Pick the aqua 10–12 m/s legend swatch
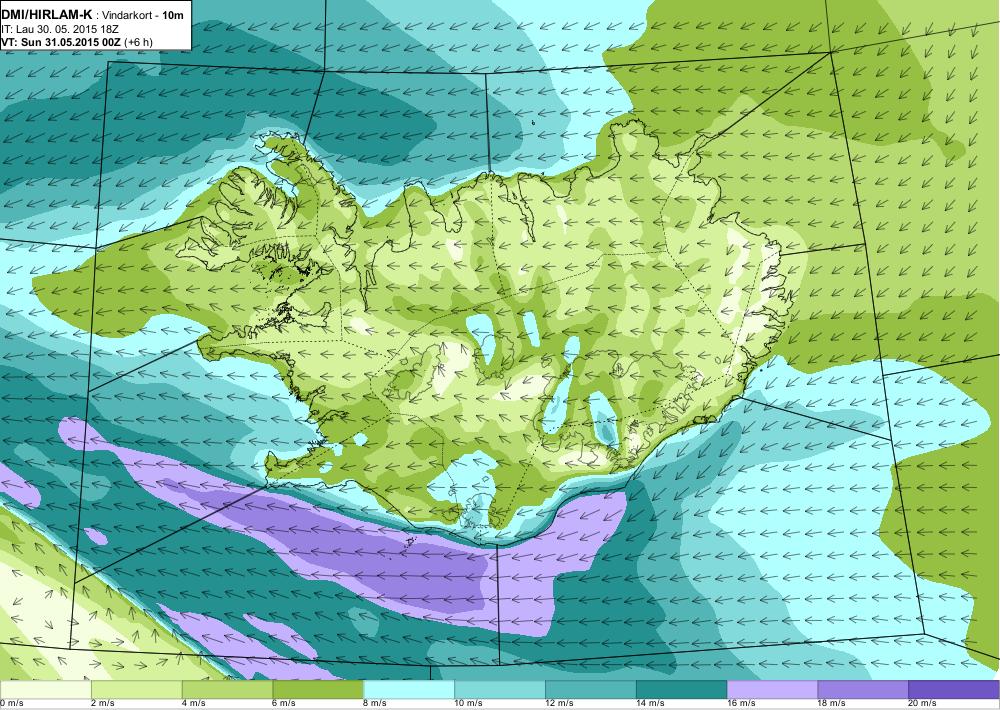1000x710 pixels. point(499,690)
